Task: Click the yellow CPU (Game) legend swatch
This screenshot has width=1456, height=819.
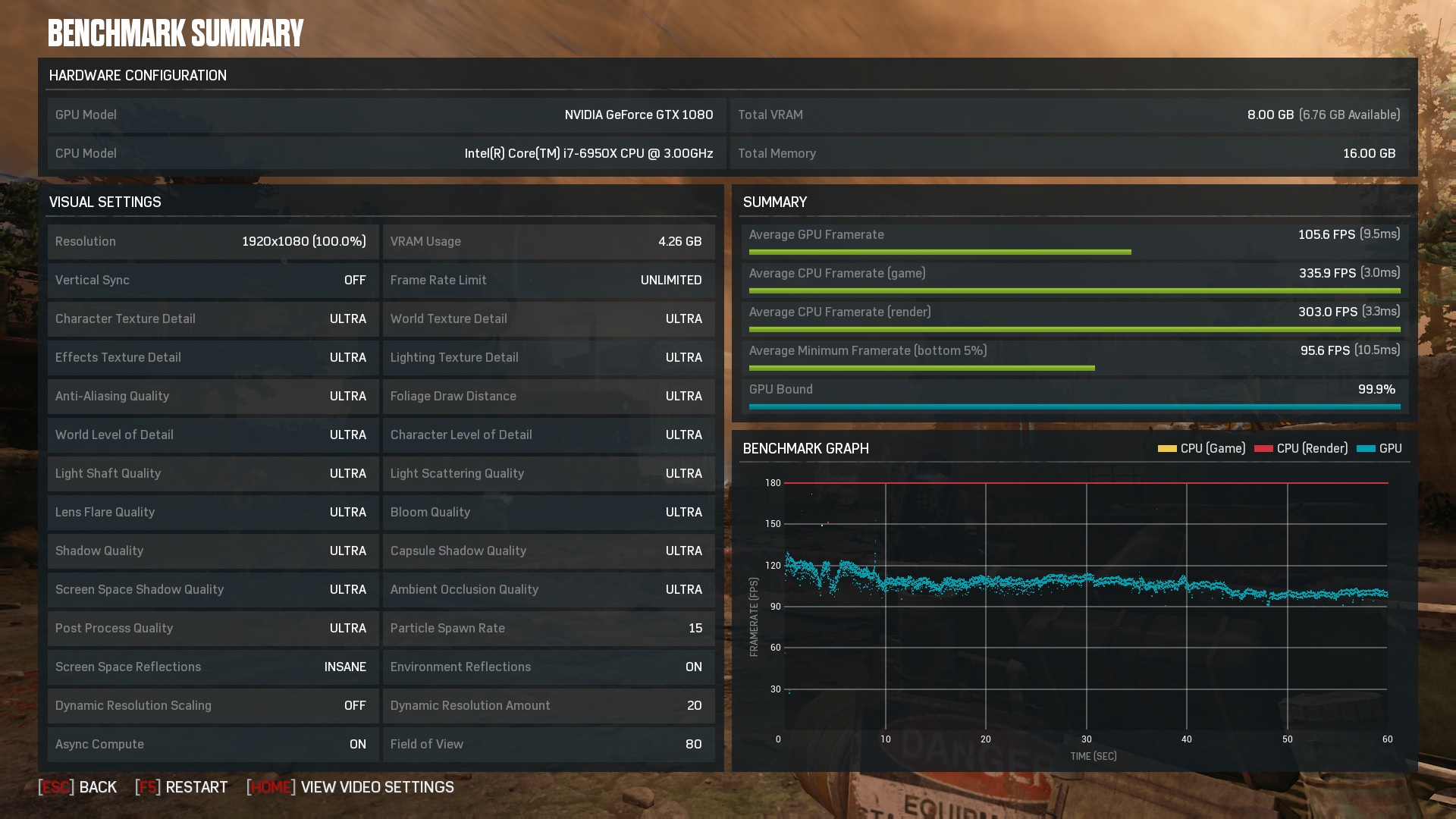Action: (1167, 449)
